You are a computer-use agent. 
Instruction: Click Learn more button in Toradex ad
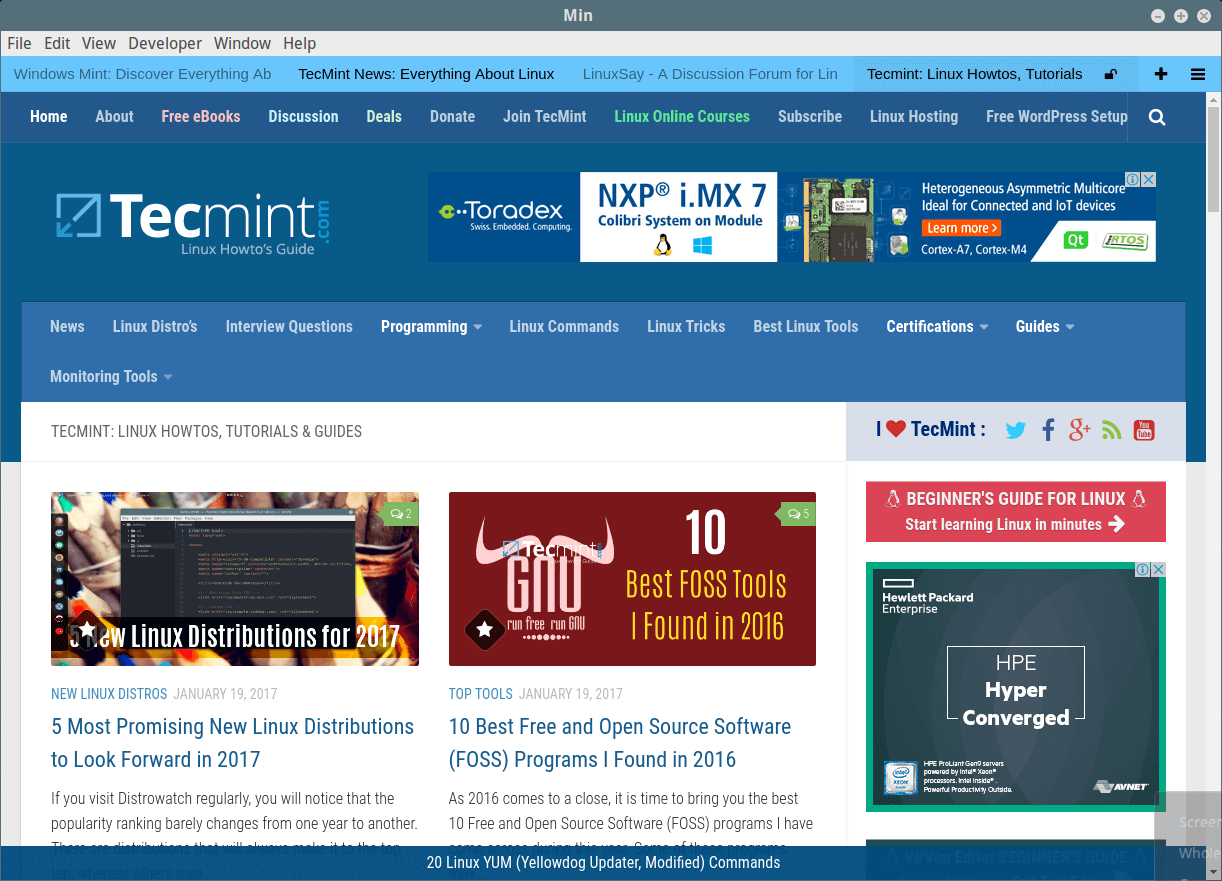[x=960, y=228]
